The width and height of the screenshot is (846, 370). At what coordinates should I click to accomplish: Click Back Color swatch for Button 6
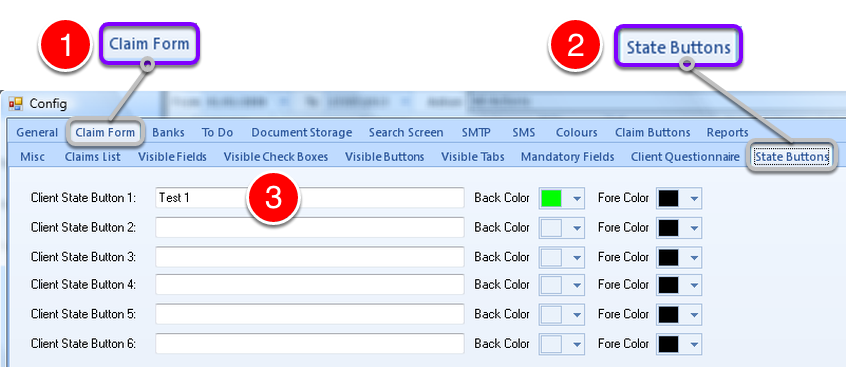tap(551, 344)
